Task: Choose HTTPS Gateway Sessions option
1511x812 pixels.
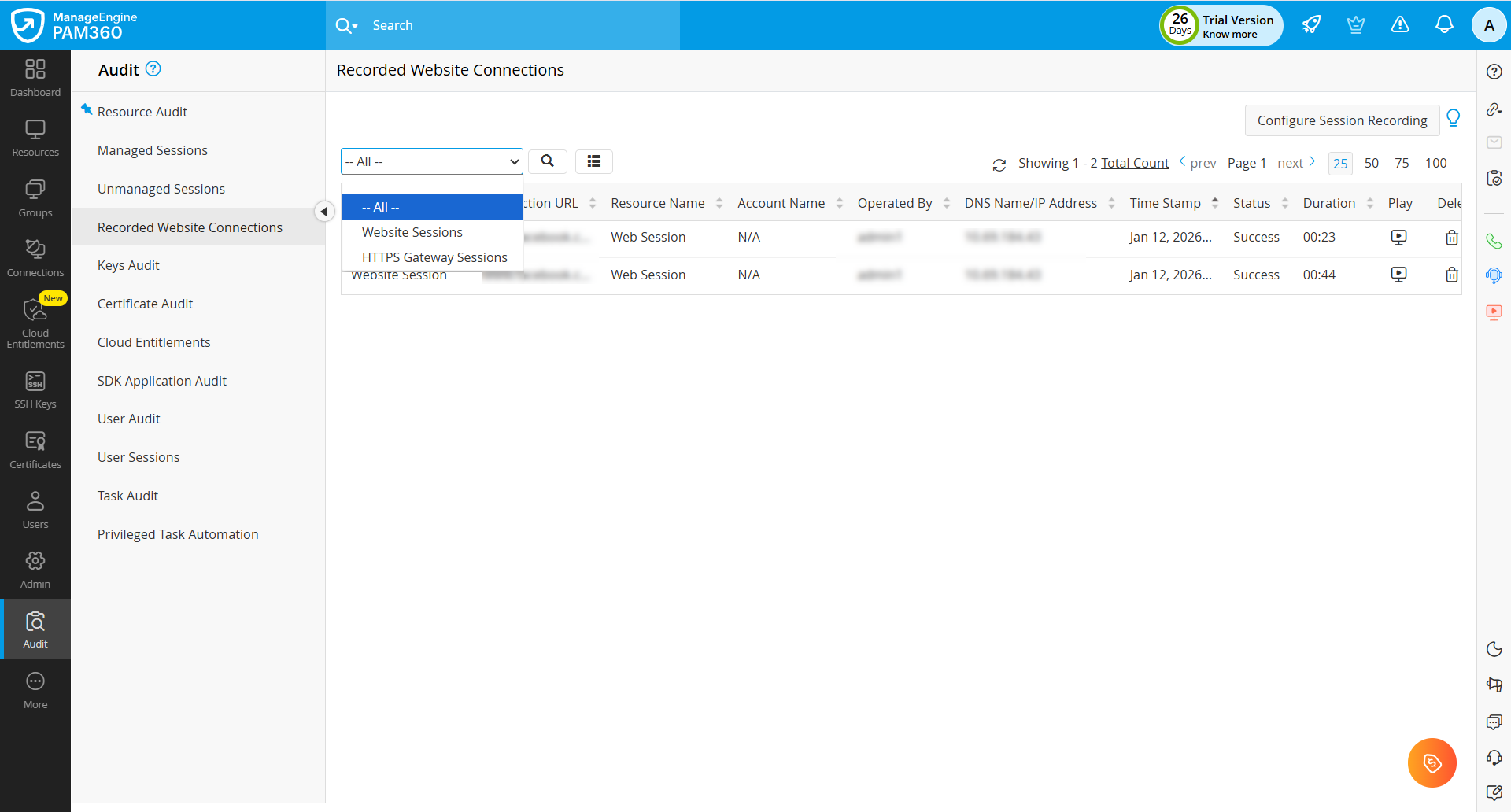Action: point(434,257)
